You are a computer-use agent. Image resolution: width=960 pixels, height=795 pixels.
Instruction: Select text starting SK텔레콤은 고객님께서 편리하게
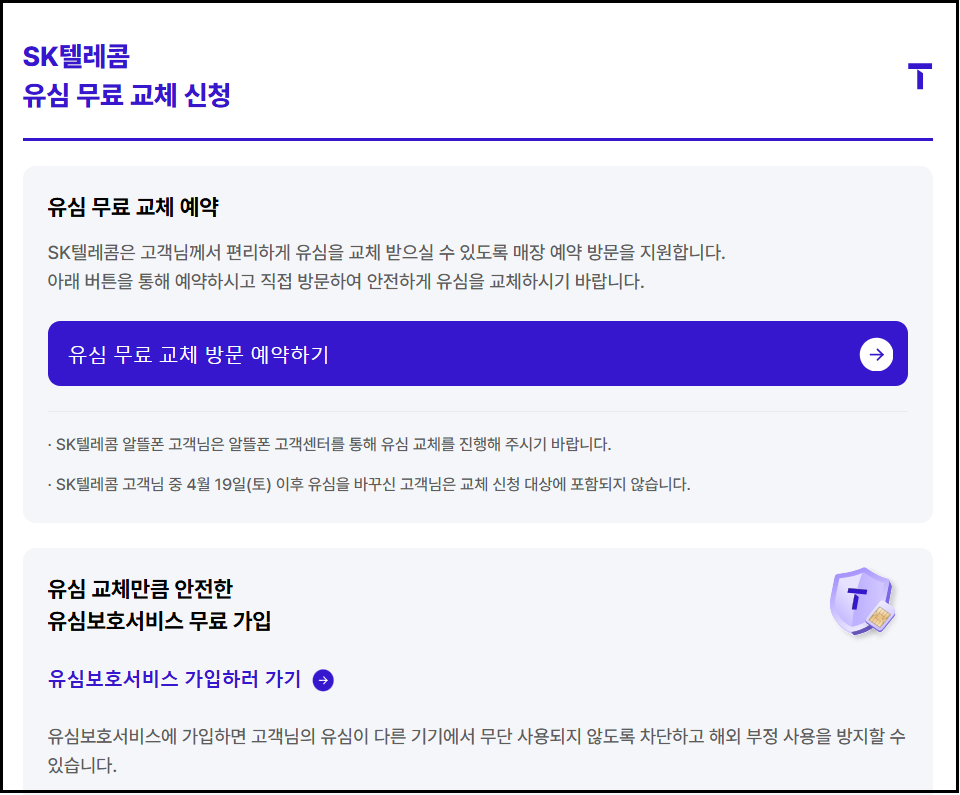[x=386, y=252]
